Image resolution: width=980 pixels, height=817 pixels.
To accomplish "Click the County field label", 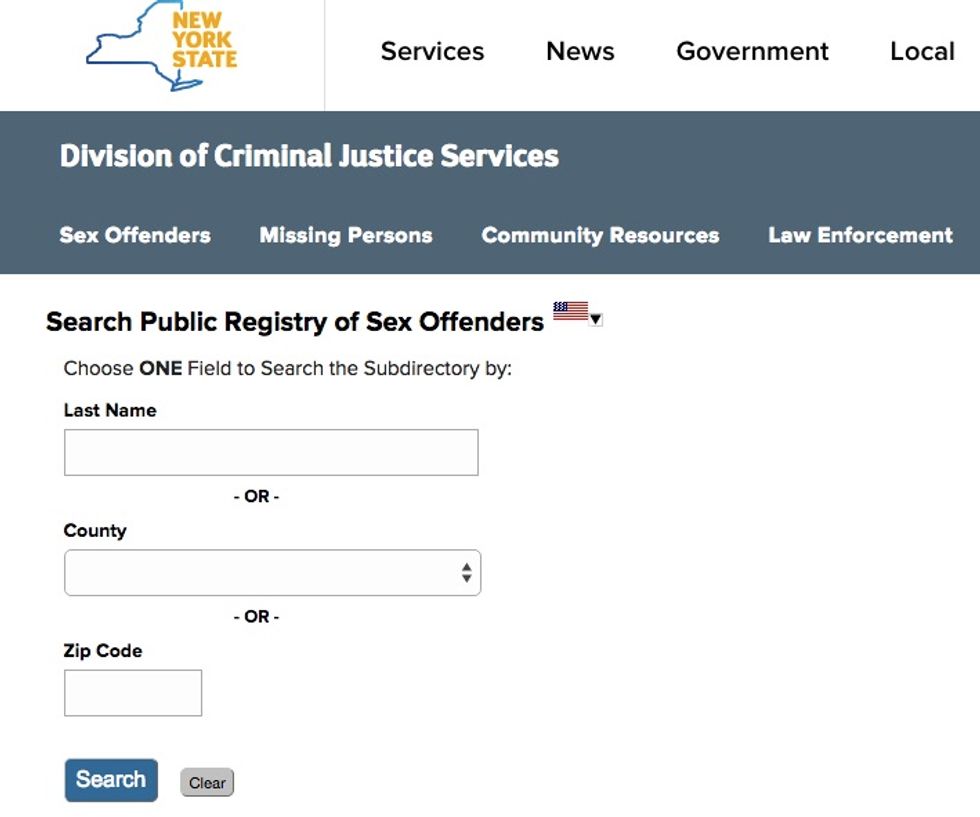I will pyautogui.click(x=95, y=531).
